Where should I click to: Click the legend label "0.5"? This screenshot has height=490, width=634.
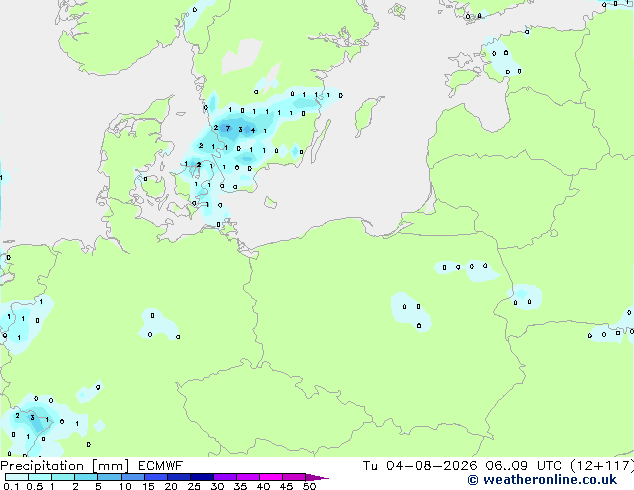coord(34,486)
